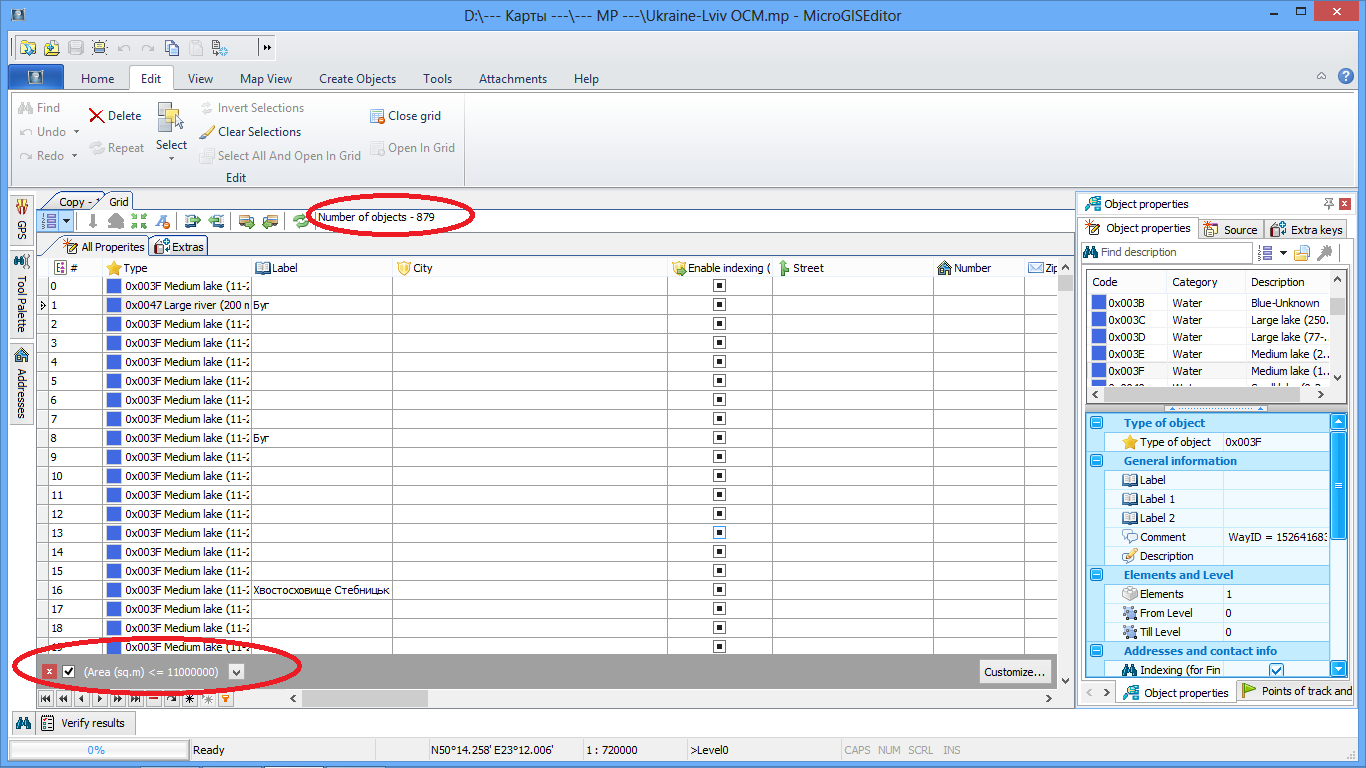Screen dimensions: 1366x768
Task: Open the Map View ribbon tab
Action: pyautogui.click(x=266, y=79)
